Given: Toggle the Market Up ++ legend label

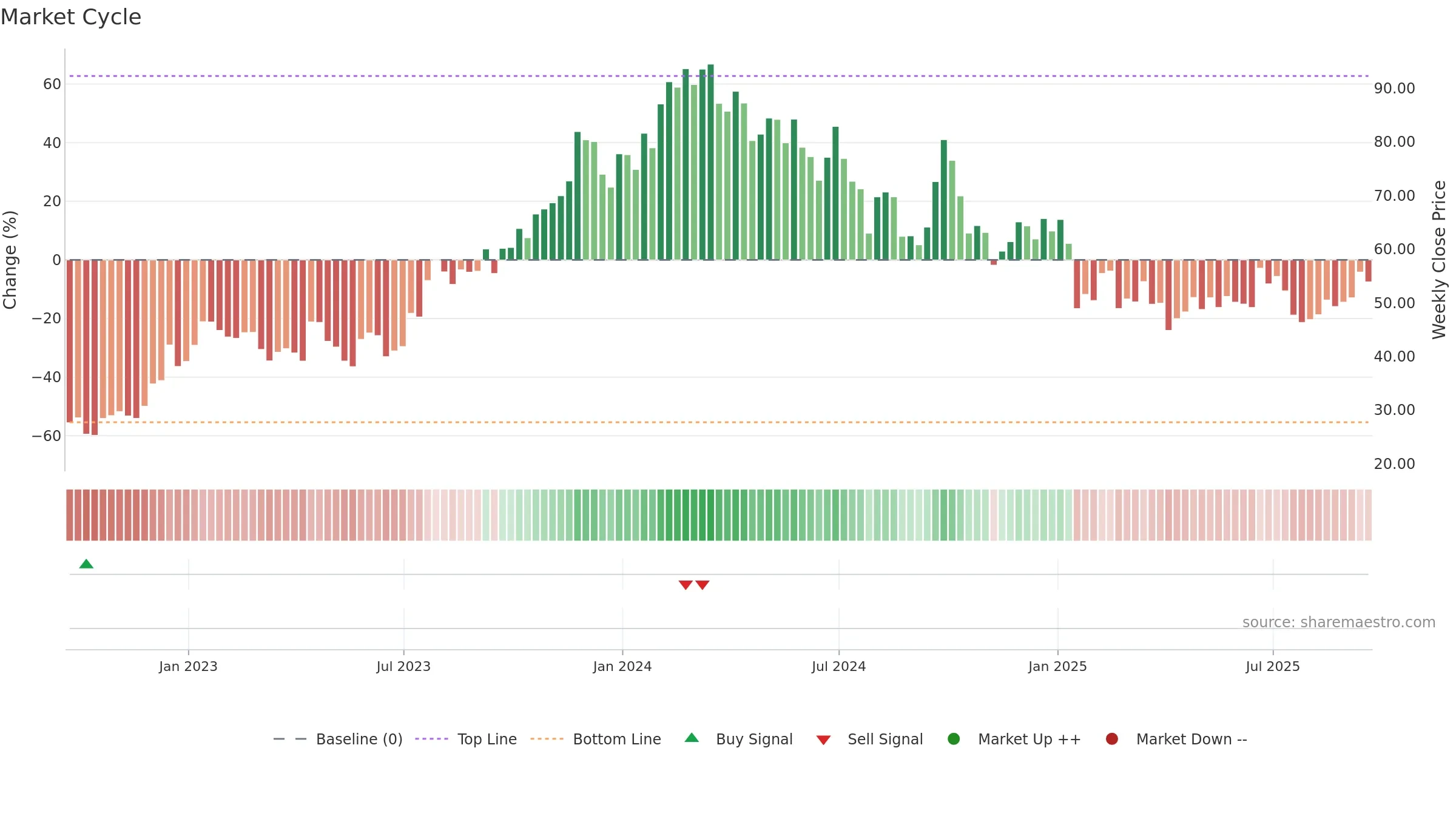Looking at the screenshot, I should [1030, 739].
